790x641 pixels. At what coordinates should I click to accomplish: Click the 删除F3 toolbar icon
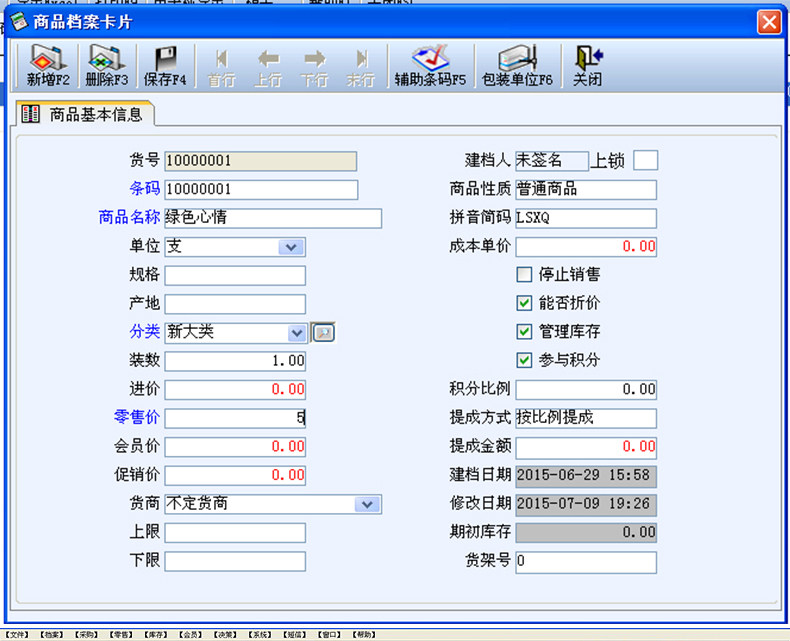106,66
